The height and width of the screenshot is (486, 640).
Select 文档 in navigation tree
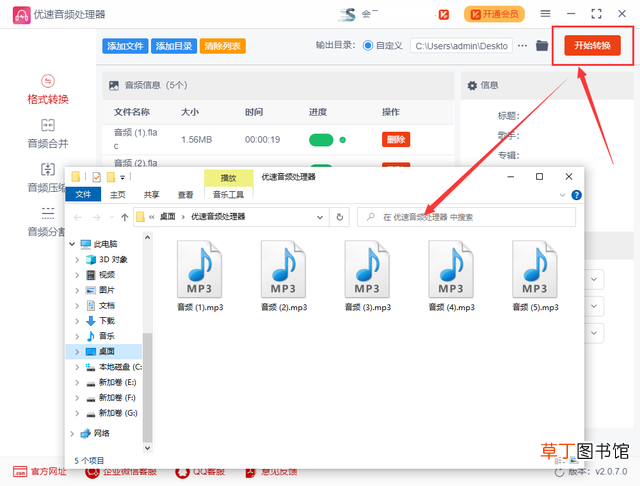pyautogui.click(x=107, y=305)
